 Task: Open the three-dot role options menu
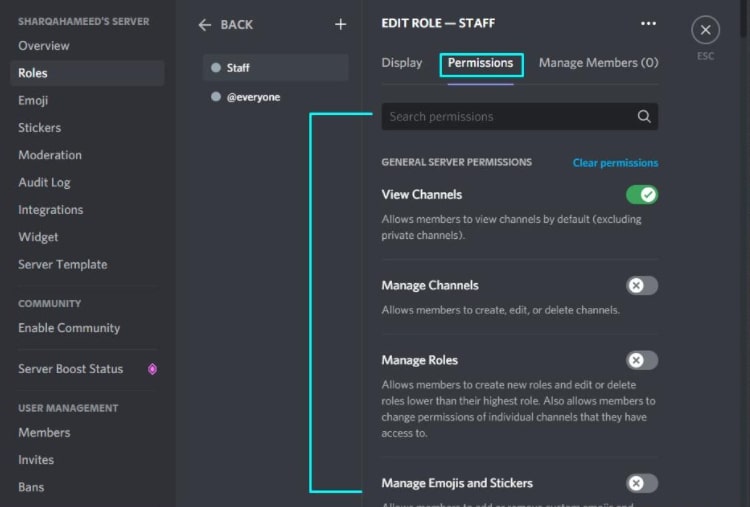tap(648, 23)
